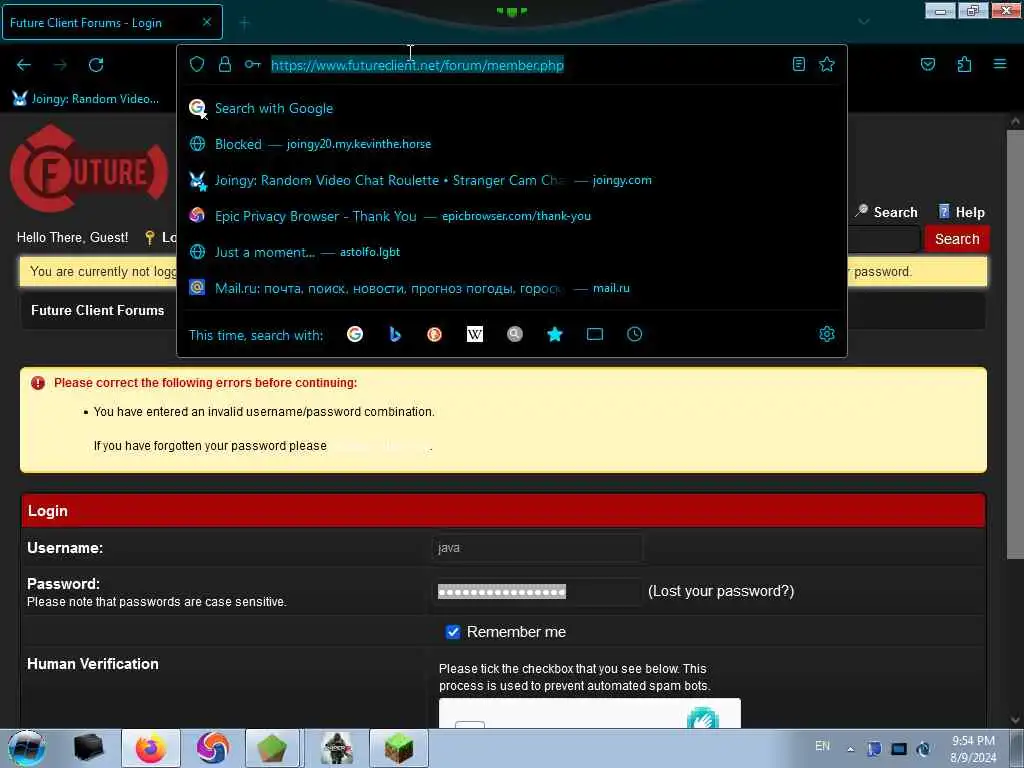Click into the Username field
1024x768 pixels.
537,548
